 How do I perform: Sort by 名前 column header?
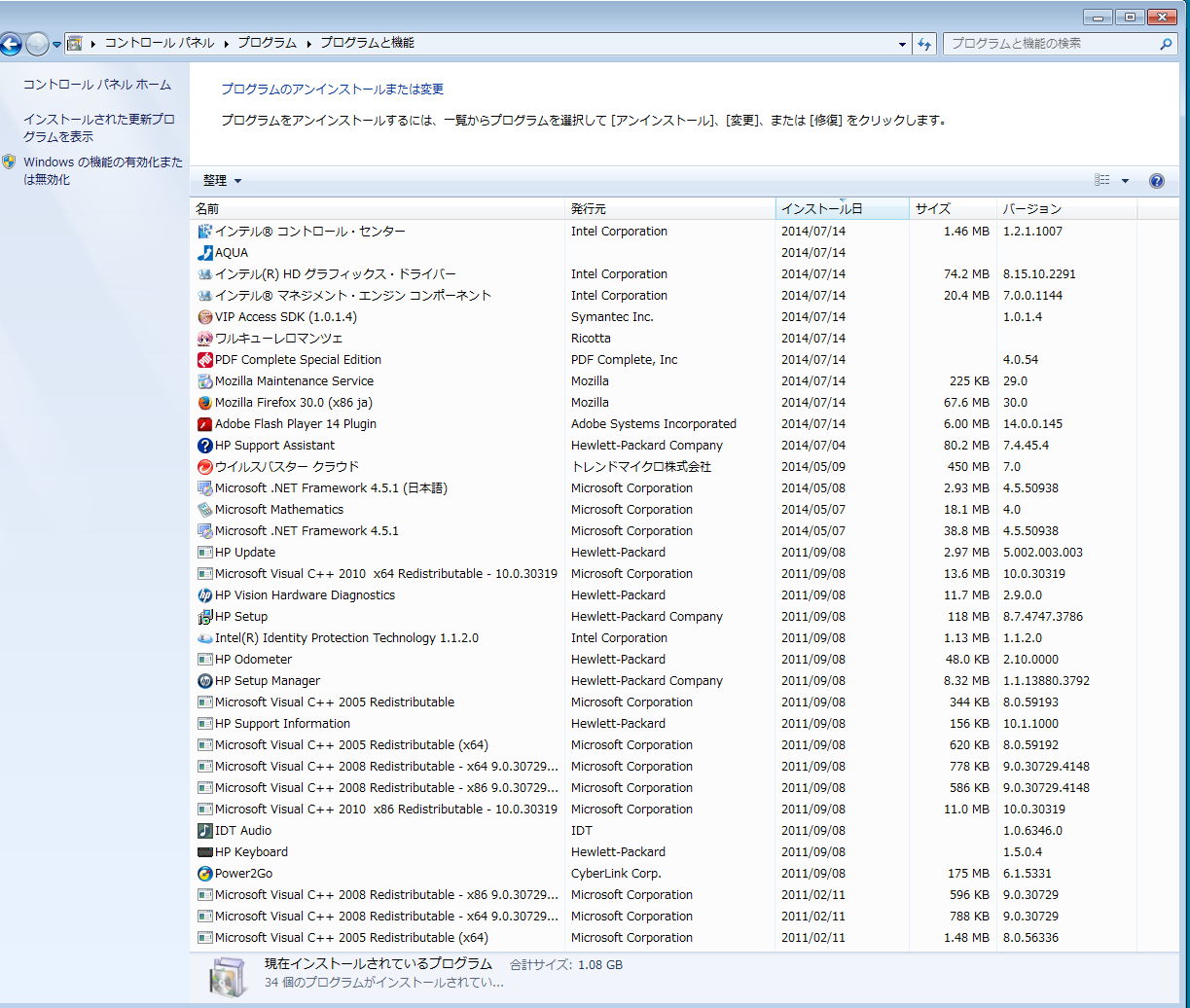tap(378, 209)
